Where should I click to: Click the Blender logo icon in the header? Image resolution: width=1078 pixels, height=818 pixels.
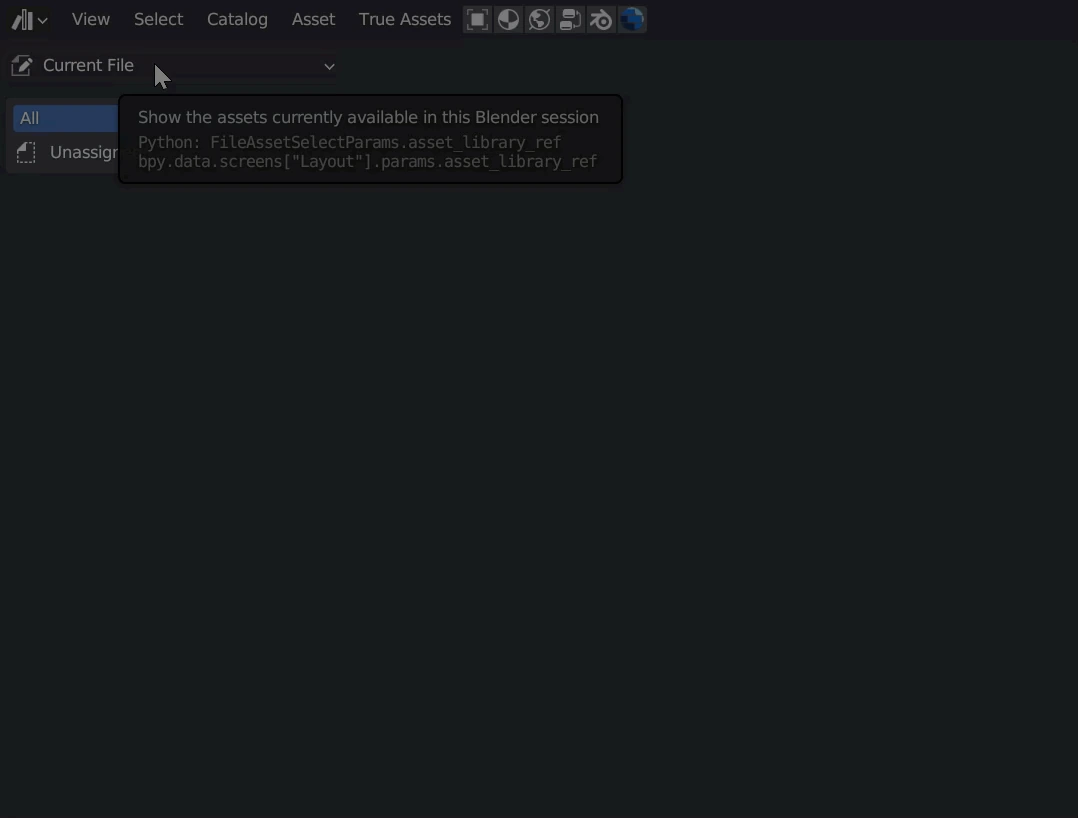601,20
